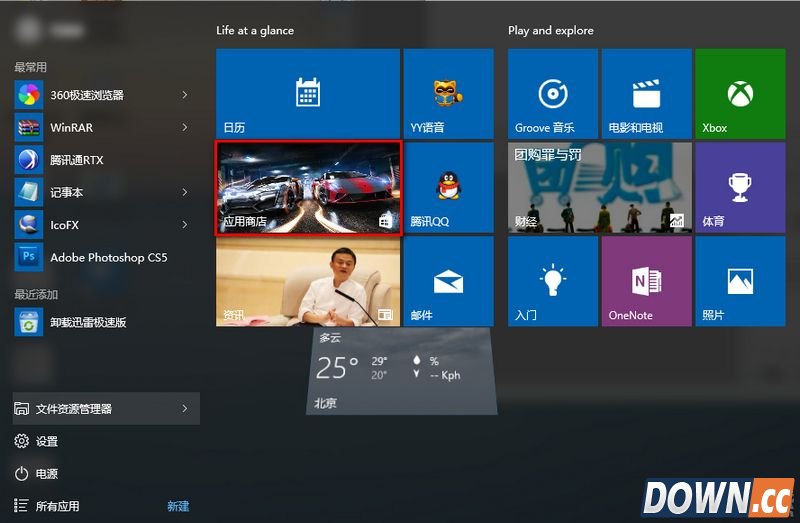The width and height of the screenshot is (800, 523).
Task: Open the Groove 音乐 tile
Action: (x=553, y=94)
